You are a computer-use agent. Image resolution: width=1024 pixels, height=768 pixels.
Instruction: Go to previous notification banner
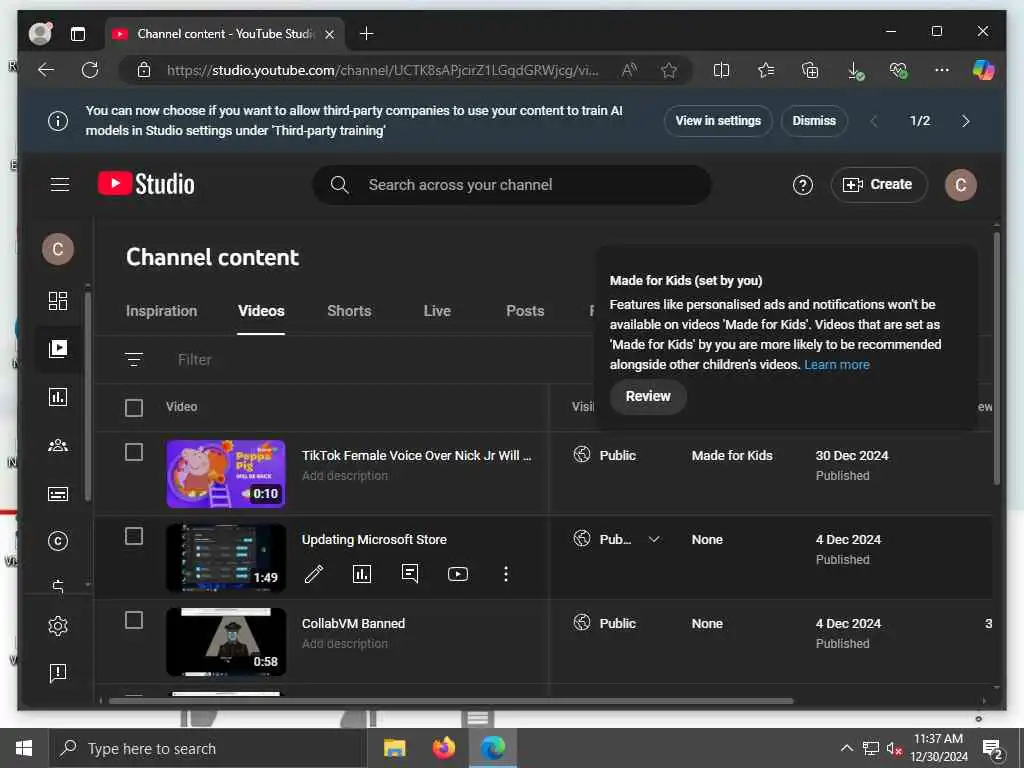tap(874, 121)
